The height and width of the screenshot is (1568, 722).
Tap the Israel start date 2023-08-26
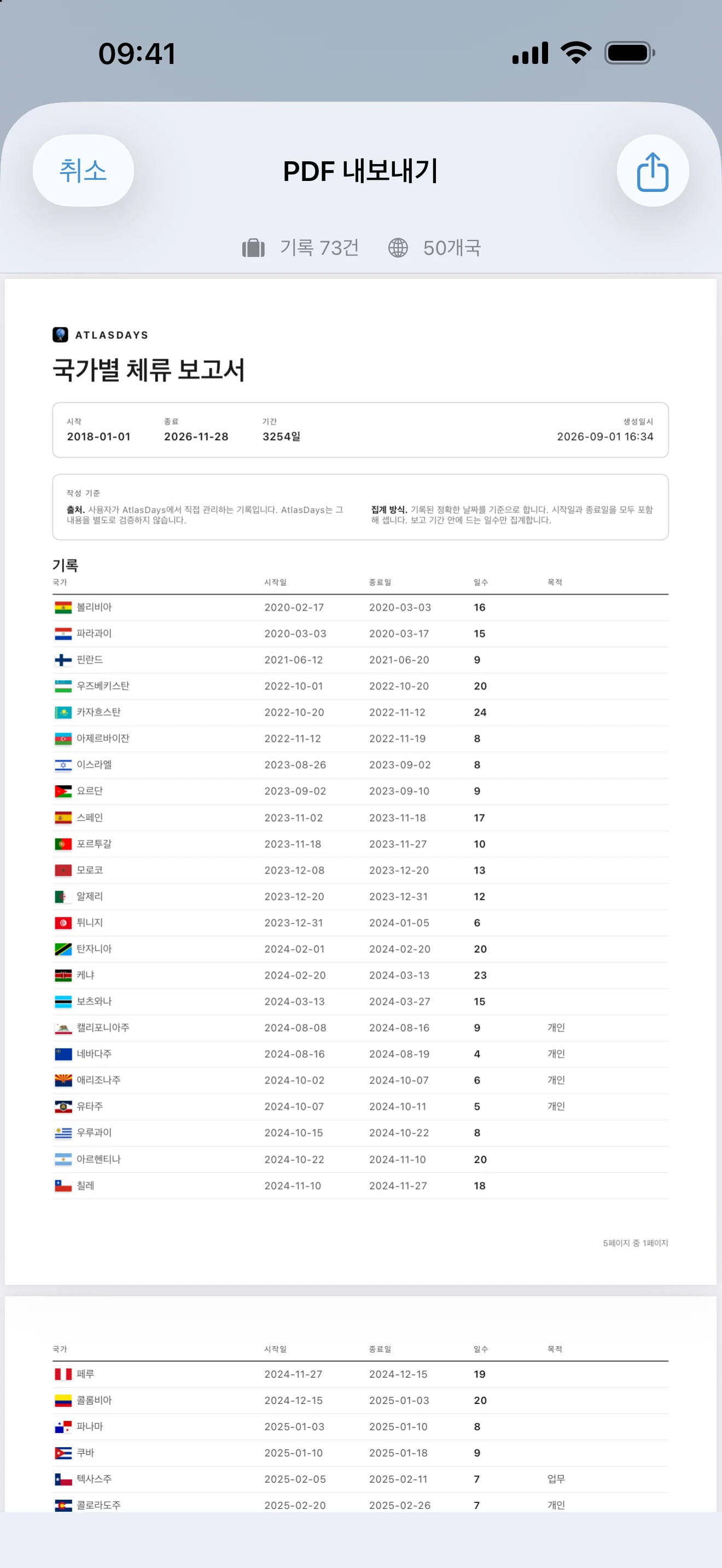pos(295,765)
